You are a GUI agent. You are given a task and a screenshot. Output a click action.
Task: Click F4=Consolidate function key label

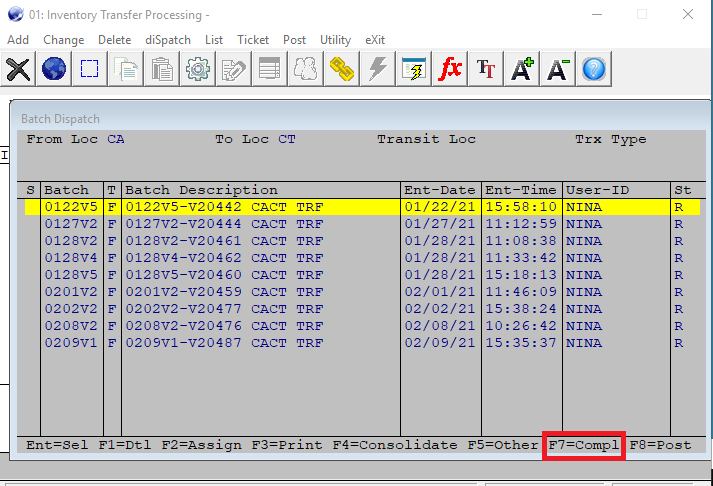pos(395,445)
